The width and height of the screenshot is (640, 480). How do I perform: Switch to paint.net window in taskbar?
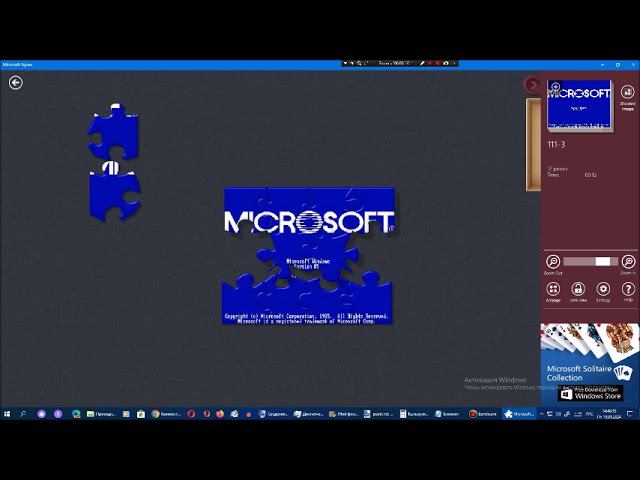[378, 414]
